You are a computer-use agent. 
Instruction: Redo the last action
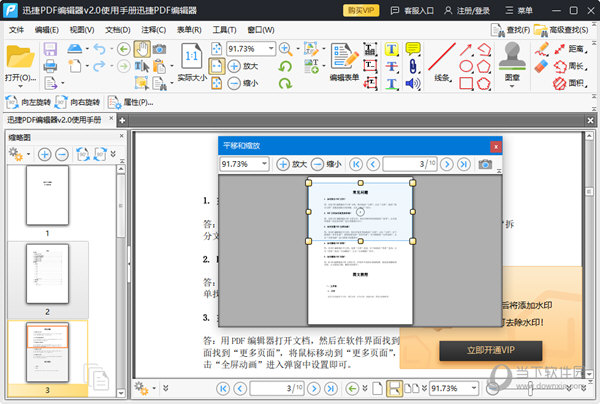pyautogui.click(x=99, y=66)
